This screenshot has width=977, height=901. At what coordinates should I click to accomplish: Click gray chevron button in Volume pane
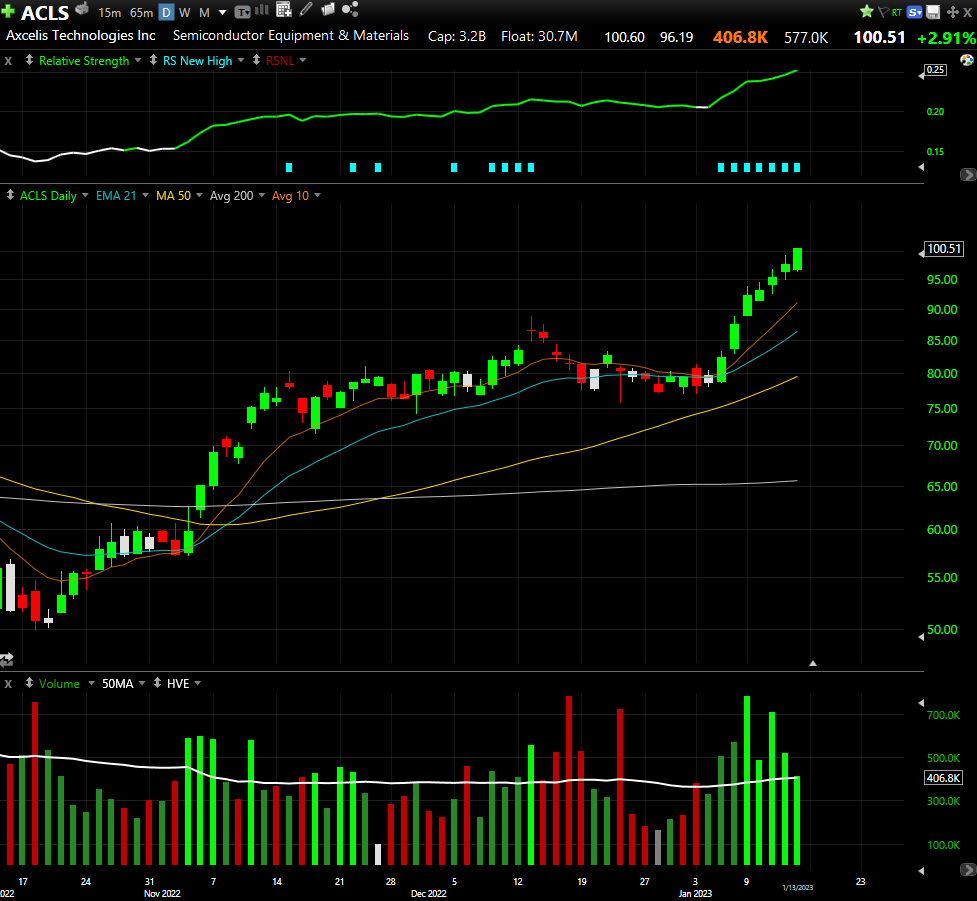pyautogui.click(x=968, y=869)
